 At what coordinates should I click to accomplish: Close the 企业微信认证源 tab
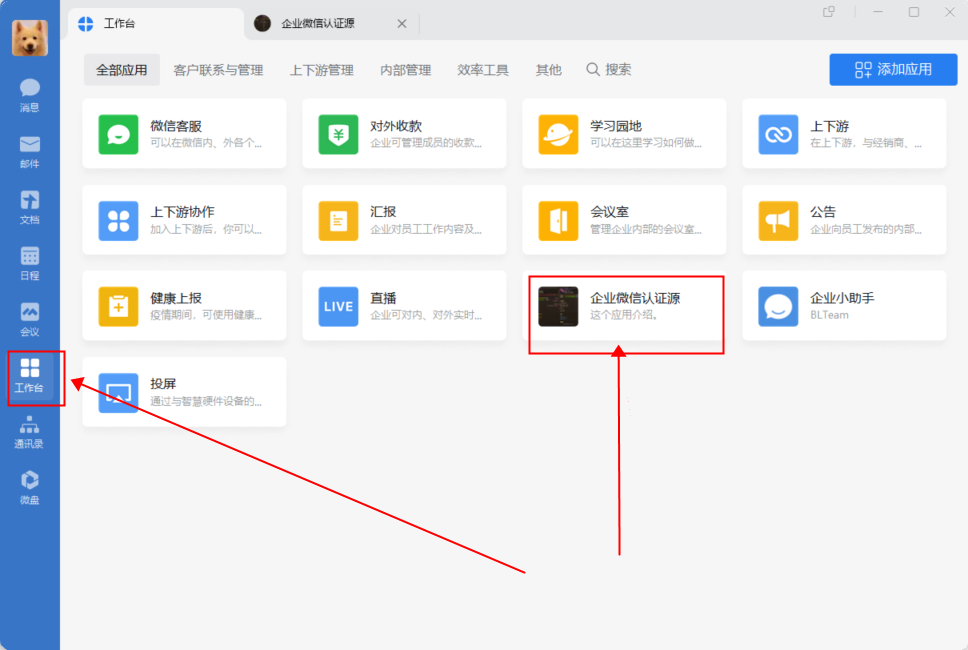pyautogui.click(x=402, y=23)
